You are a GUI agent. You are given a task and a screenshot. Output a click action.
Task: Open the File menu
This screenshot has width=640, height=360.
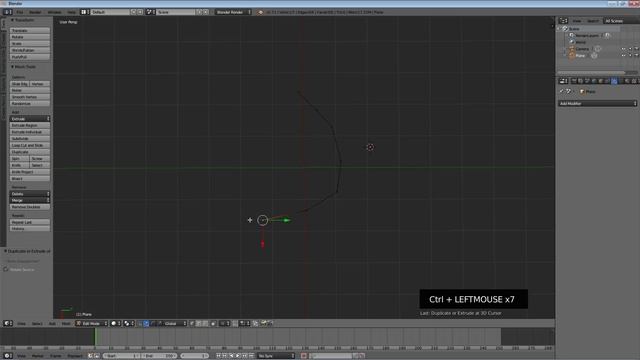20,12
